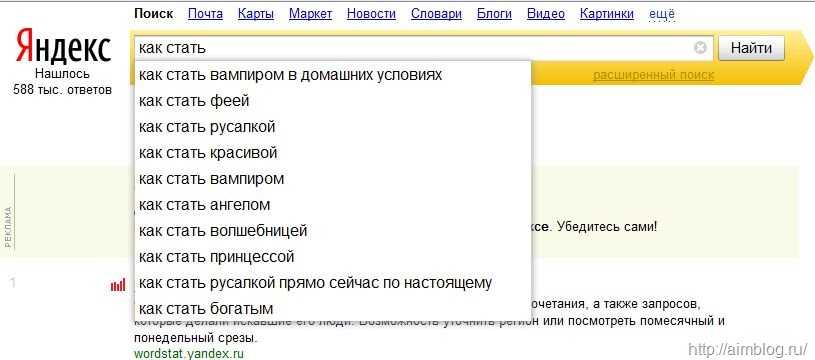The width and height of the screenshot is (815, 360).
Task: Click the Найти search button
Action: pos(751,48)
